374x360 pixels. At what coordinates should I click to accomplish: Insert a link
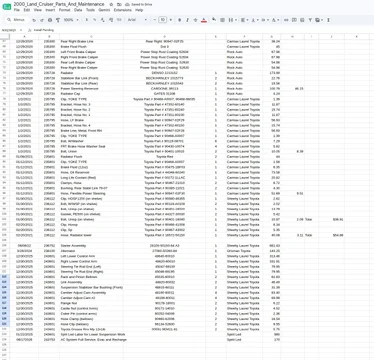[x=286, y=20]
